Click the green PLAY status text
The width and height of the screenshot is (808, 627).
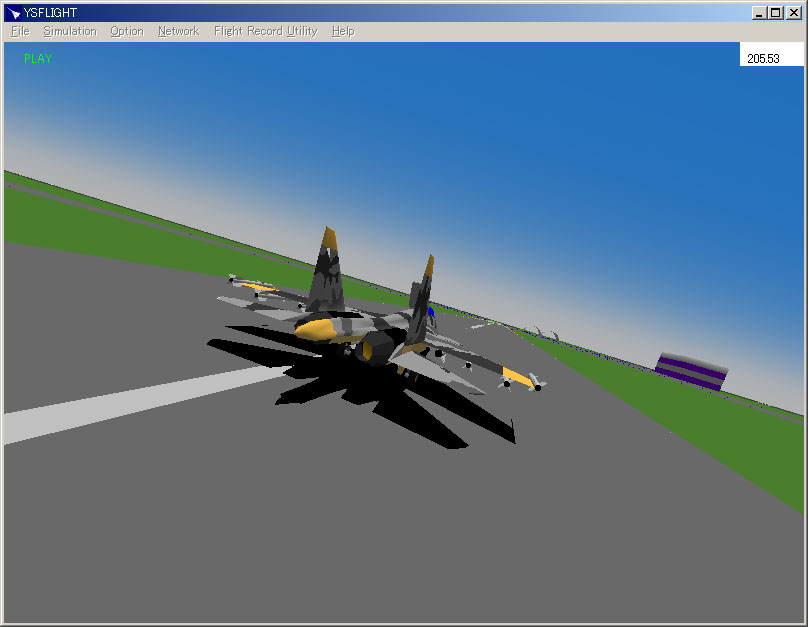coord(38,59)
